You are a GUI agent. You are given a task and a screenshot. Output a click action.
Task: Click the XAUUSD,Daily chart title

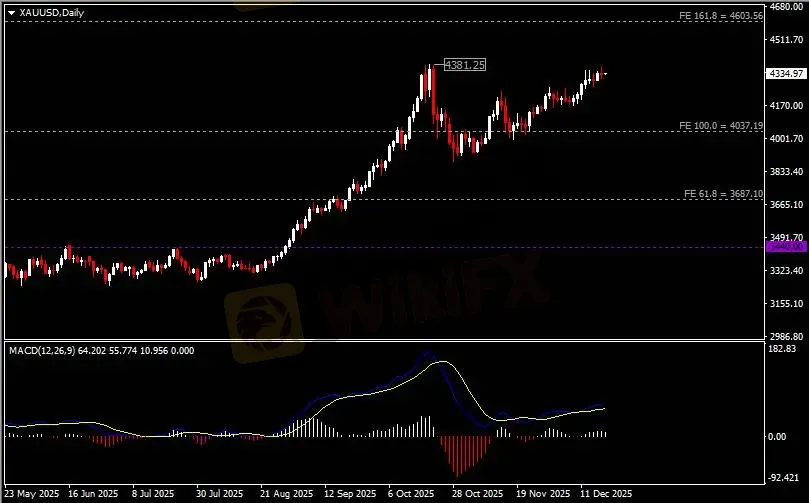click(52, 13)
